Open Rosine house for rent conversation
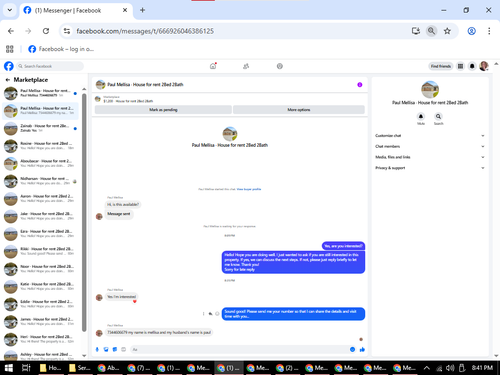This screenshot has width=500, height=375. click(x=40, y=146)
